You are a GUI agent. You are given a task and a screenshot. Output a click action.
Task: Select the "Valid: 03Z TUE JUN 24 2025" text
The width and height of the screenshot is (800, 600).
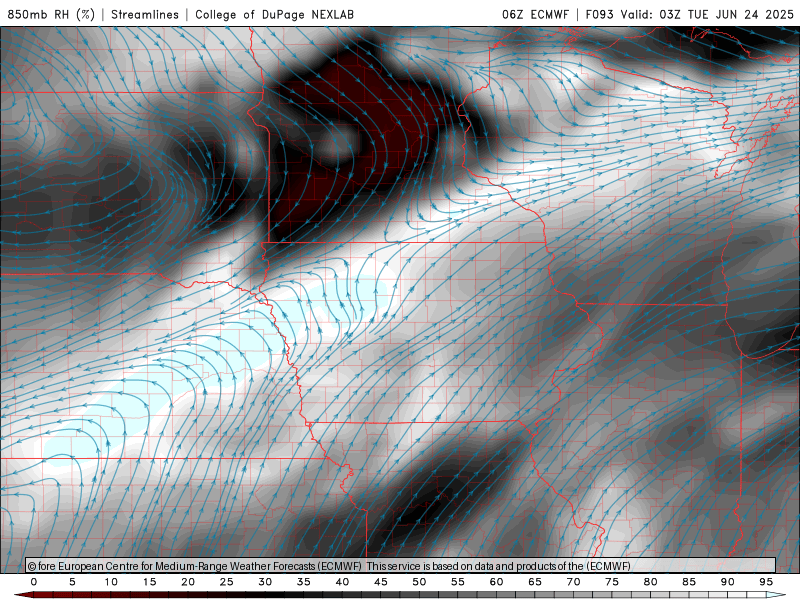[707, 14]
